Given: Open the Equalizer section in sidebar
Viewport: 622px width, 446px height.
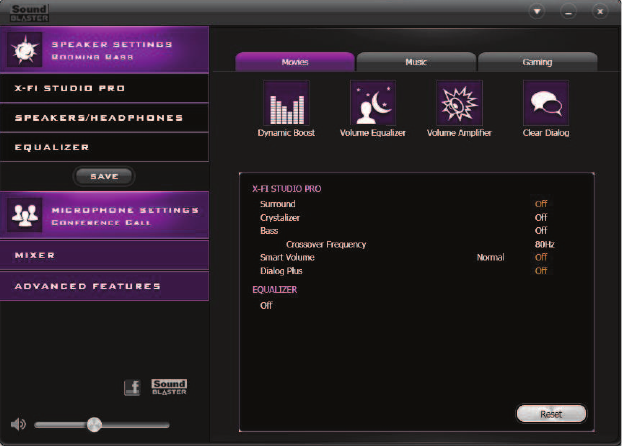Looking at the screenshot, I should coord(104,147).
